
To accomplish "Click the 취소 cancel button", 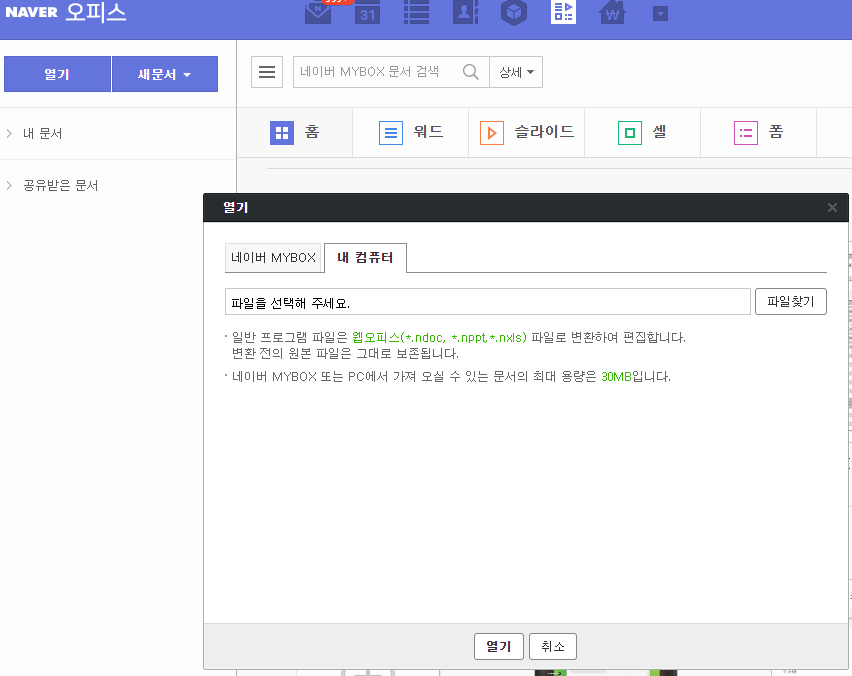I will pyautogui.click(x=553, y=646).
